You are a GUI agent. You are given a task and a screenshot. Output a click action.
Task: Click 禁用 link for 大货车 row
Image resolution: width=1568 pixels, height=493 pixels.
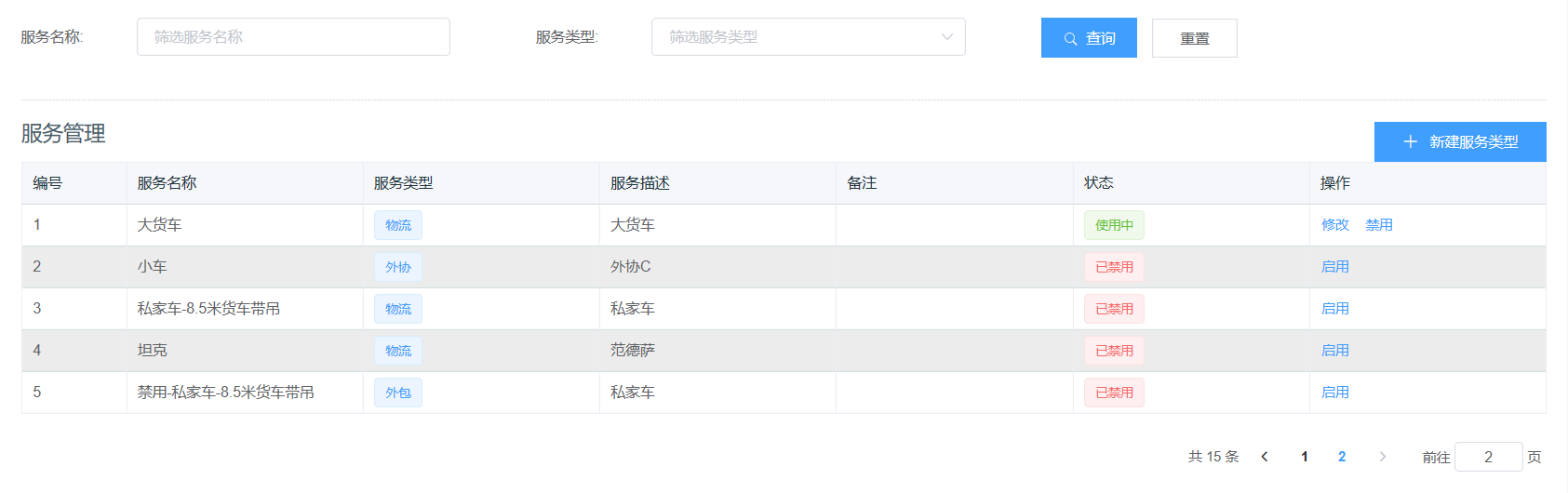click(1378, 225)
